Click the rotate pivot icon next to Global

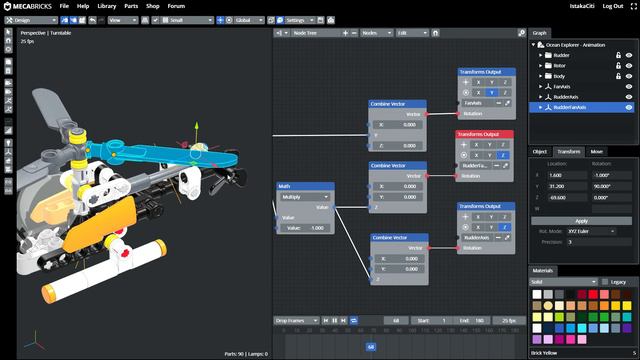point(229,20)
